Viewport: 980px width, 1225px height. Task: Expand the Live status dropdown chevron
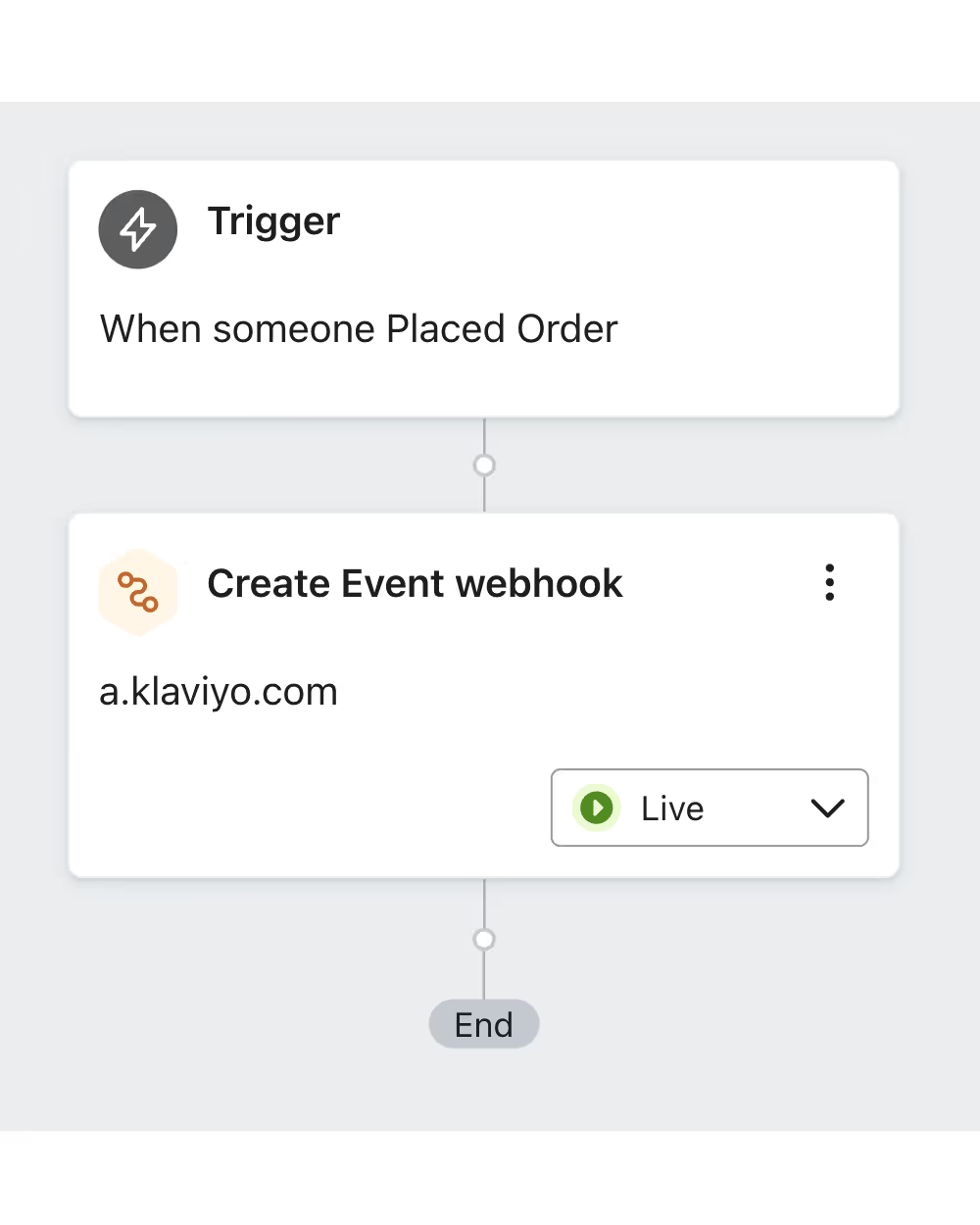pos(826,808)
